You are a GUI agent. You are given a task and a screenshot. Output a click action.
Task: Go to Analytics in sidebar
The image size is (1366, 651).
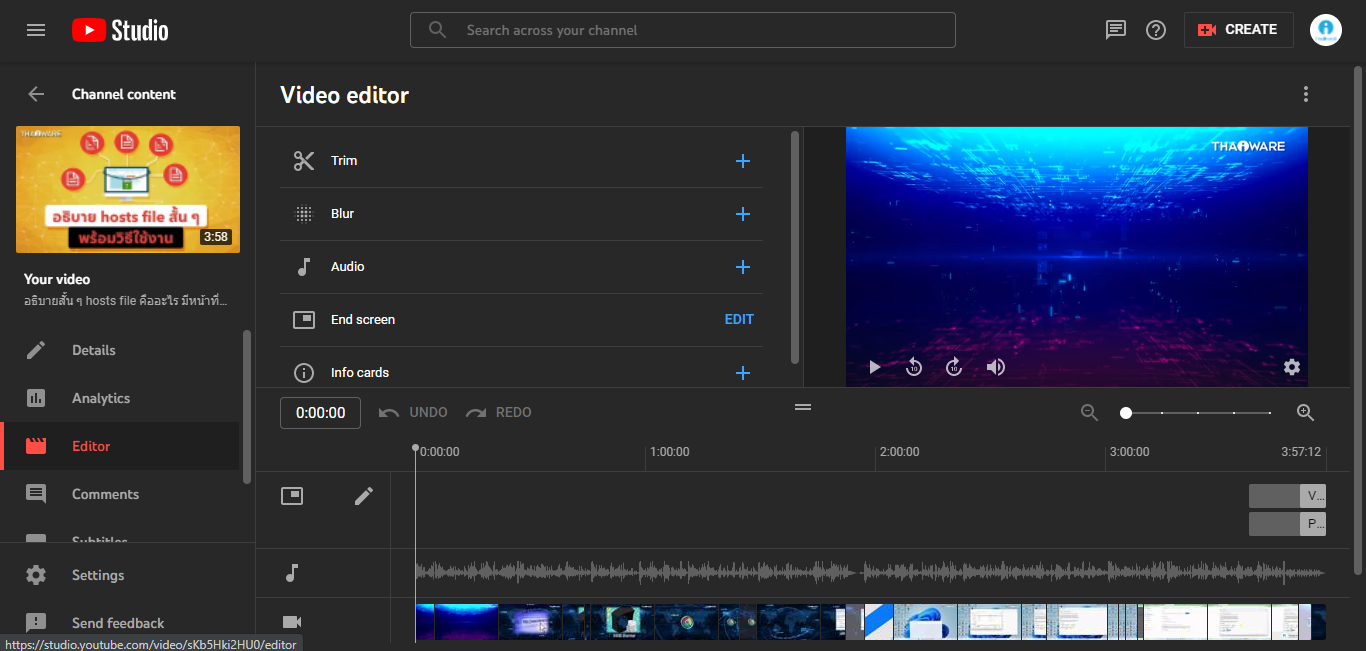click(x=101, y=398)
